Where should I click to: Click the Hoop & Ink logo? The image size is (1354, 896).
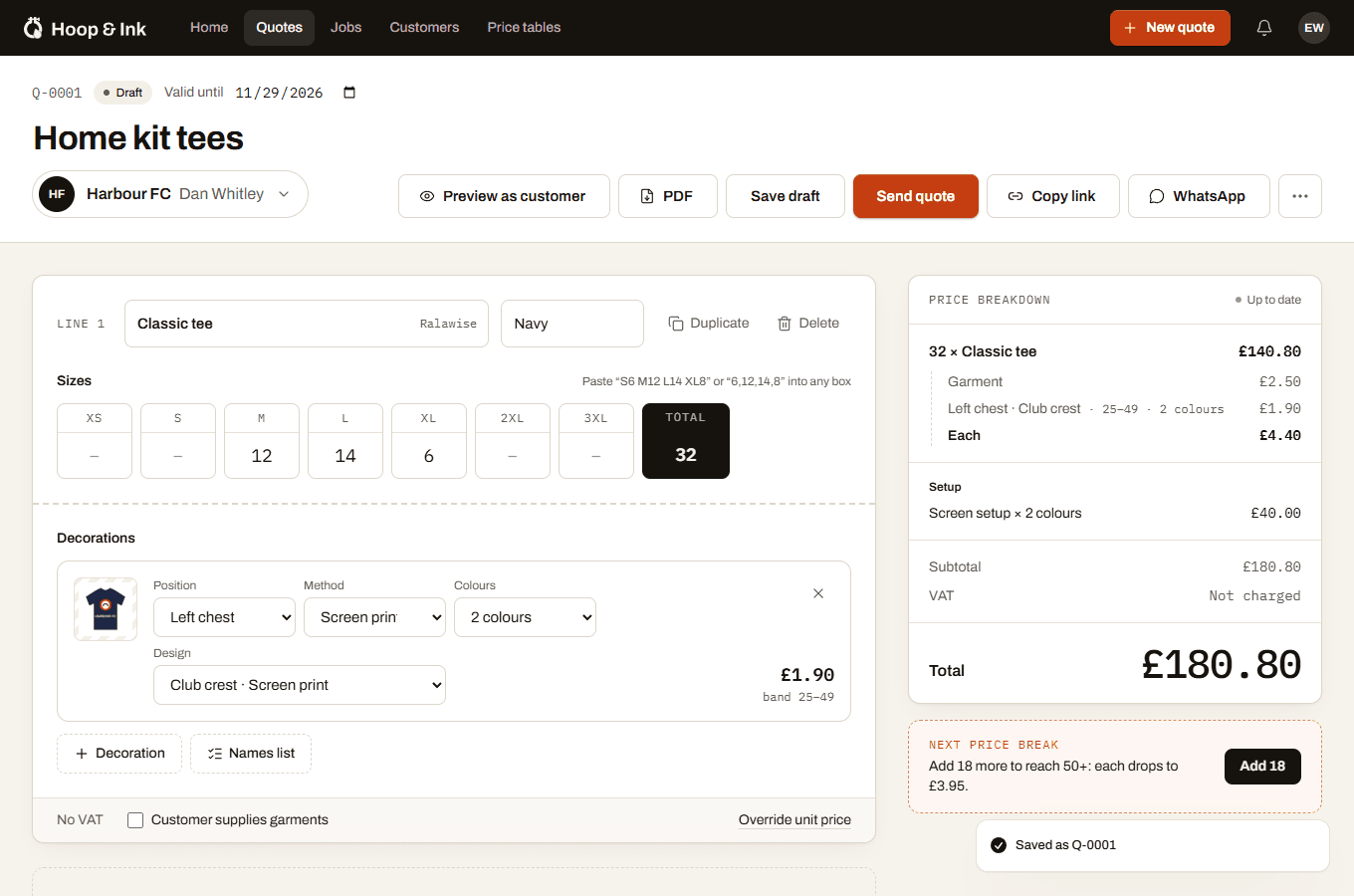pos(85,28)
